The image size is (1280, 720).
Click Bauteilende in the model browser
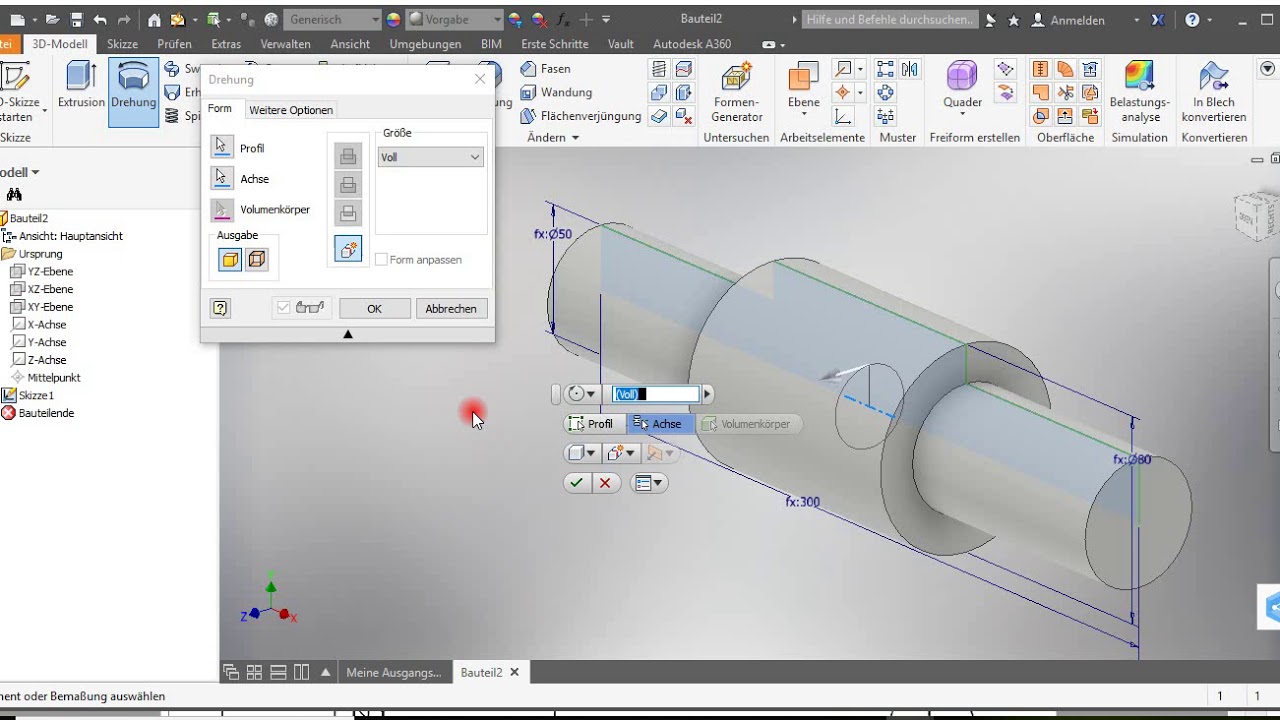tap(38, 413)
